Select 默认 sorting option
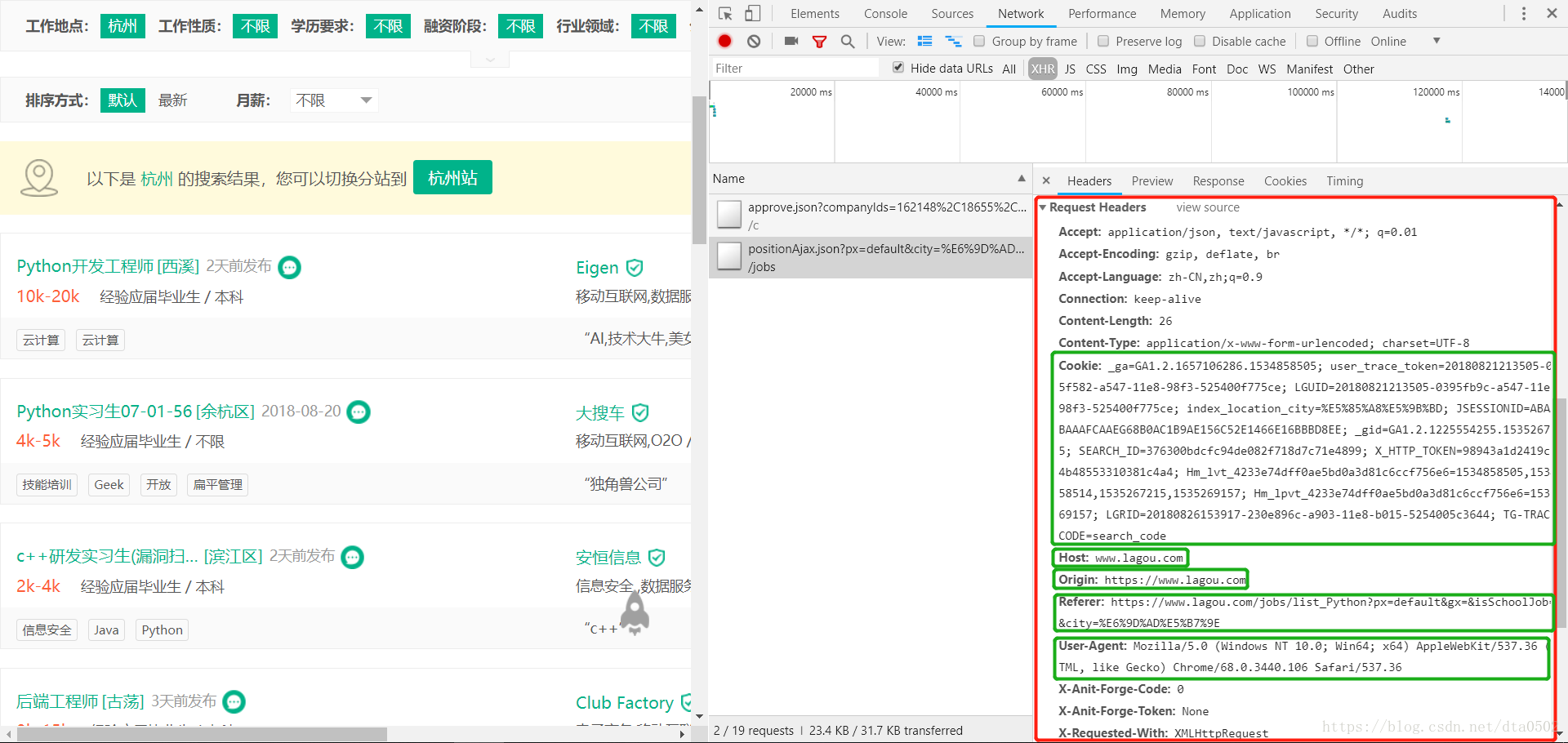This screenshot has width=1568, height=743. point(122,100)
